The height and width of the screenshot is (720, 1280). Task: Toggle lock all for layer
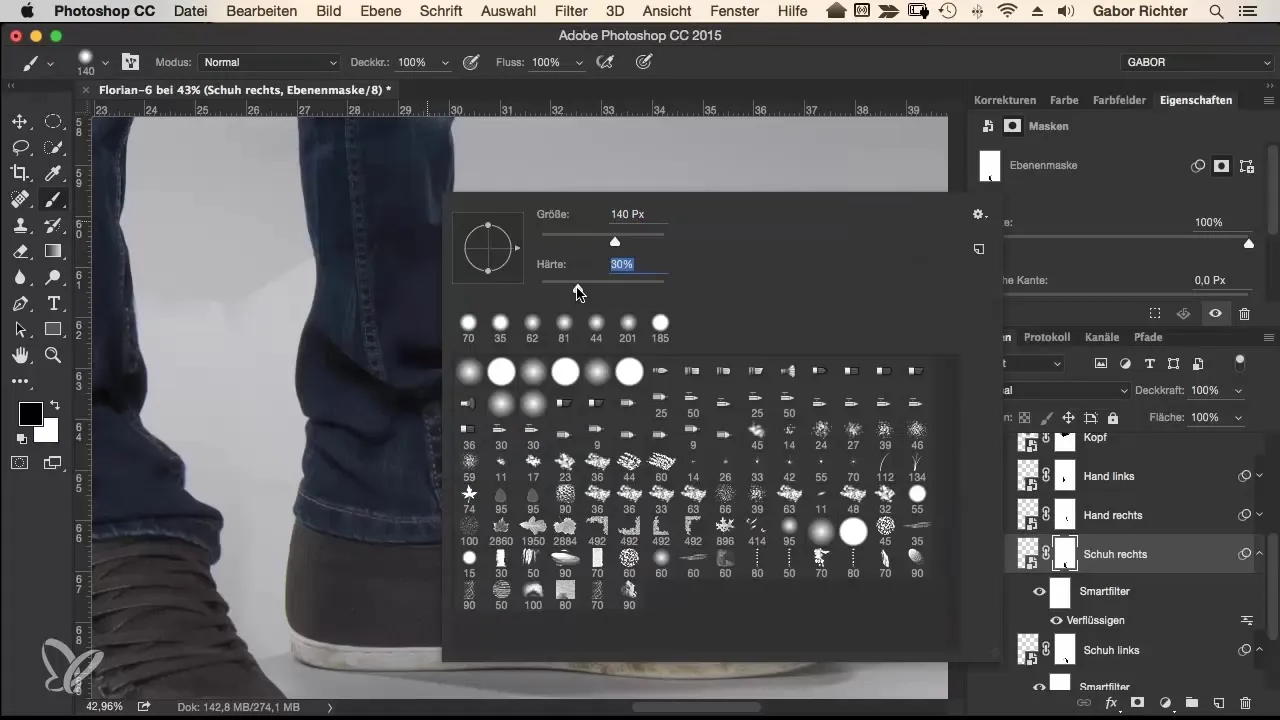(1113, 418)
